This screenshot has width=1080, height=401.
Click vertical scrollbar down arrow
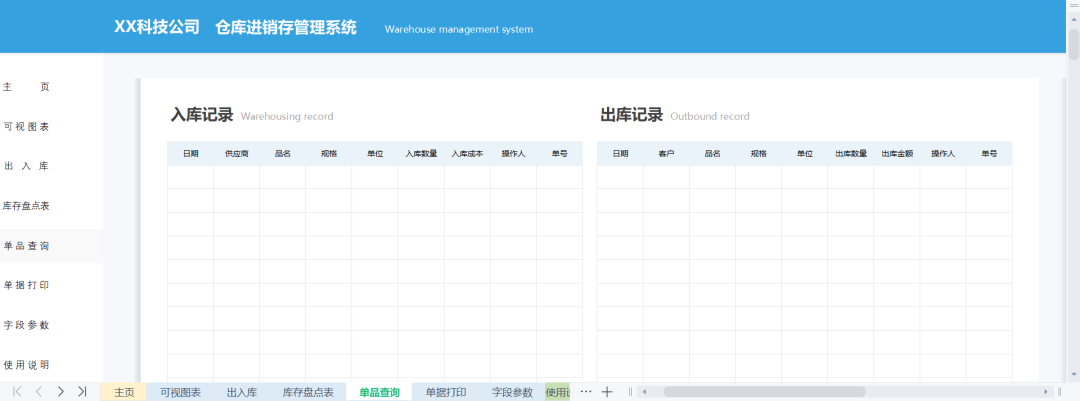1073,376
